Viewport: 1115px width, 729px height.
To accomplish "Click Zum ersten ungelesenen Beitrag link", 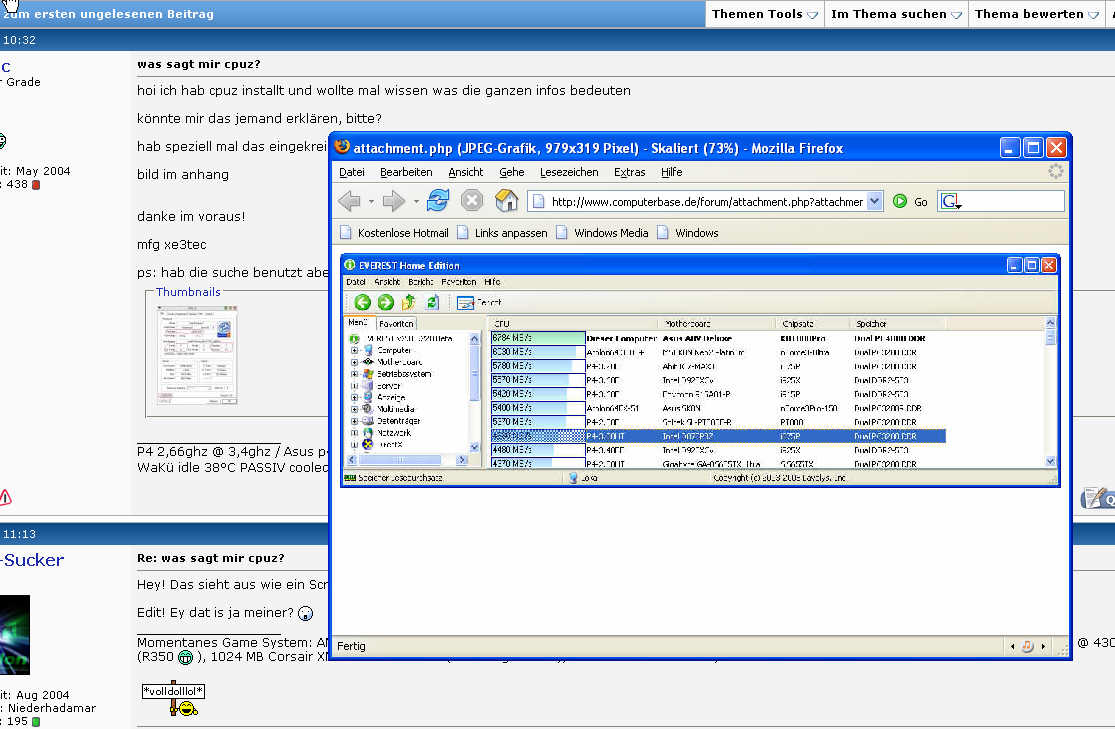I will (108, 14).
